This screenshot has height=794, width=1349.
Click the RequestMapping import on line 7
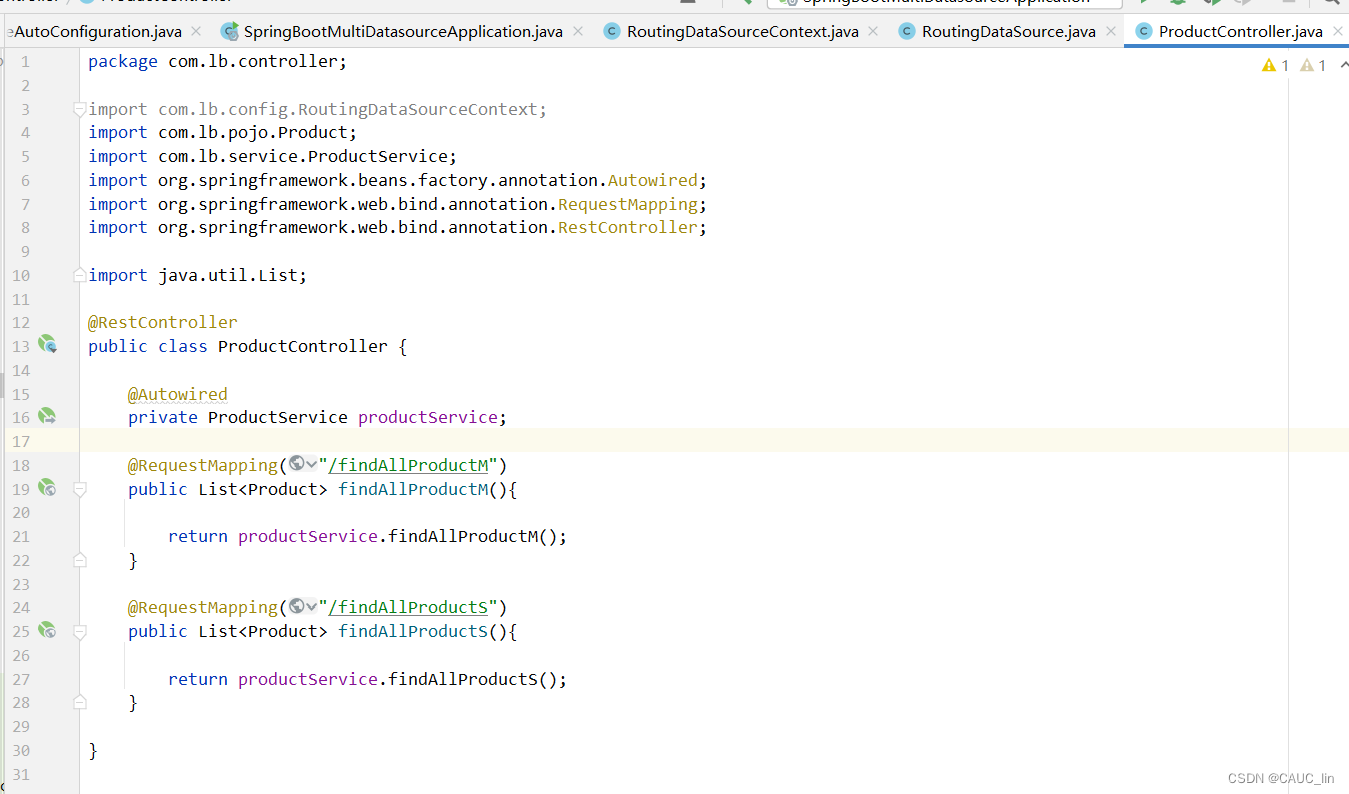(x=628, y=204)
